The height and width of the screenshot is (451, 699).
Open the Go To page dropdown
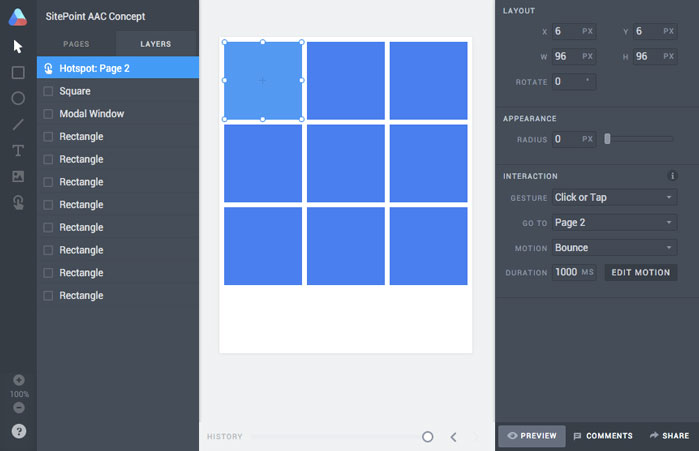614,222
